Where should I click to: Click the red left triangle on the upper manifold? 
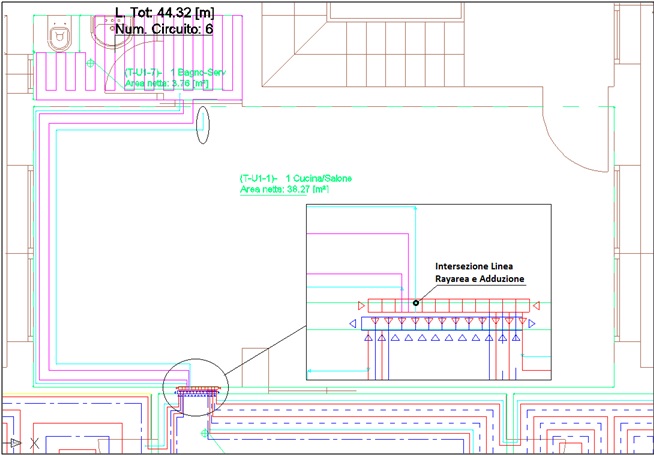[x=360, y=305]
